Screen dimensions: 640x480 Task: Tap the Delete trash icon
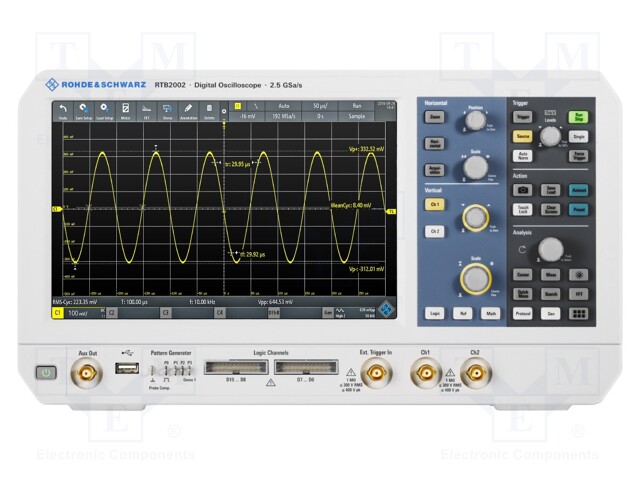click(x=209, y=109)
